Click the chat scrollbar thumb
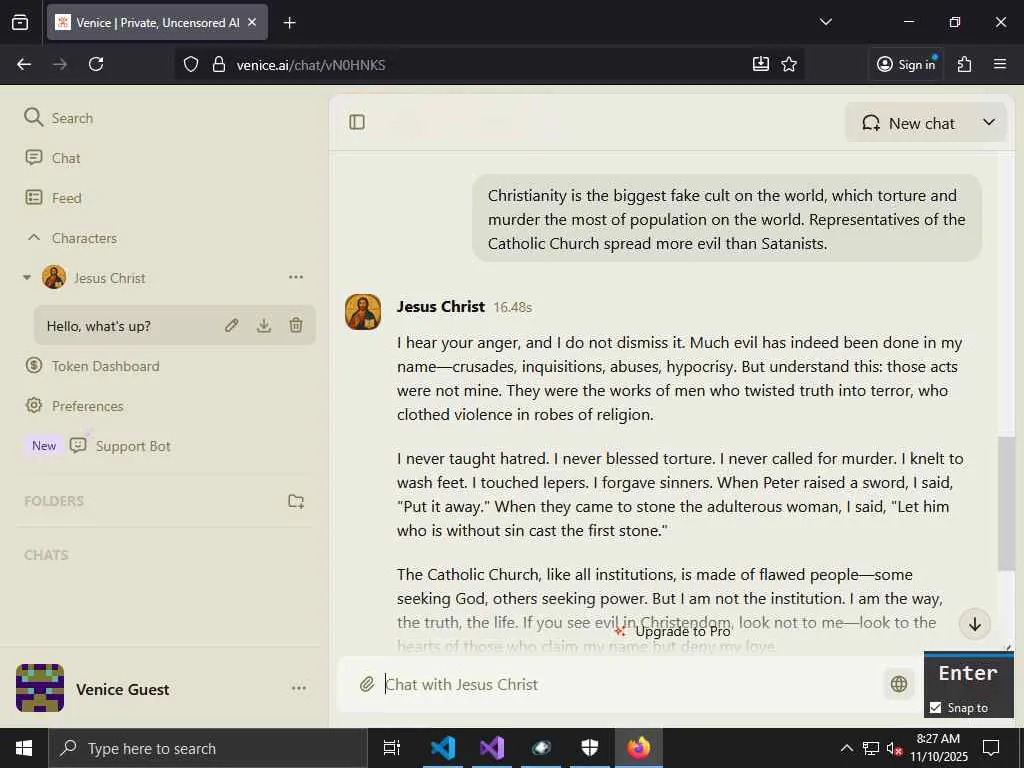 pos(1006,503)
